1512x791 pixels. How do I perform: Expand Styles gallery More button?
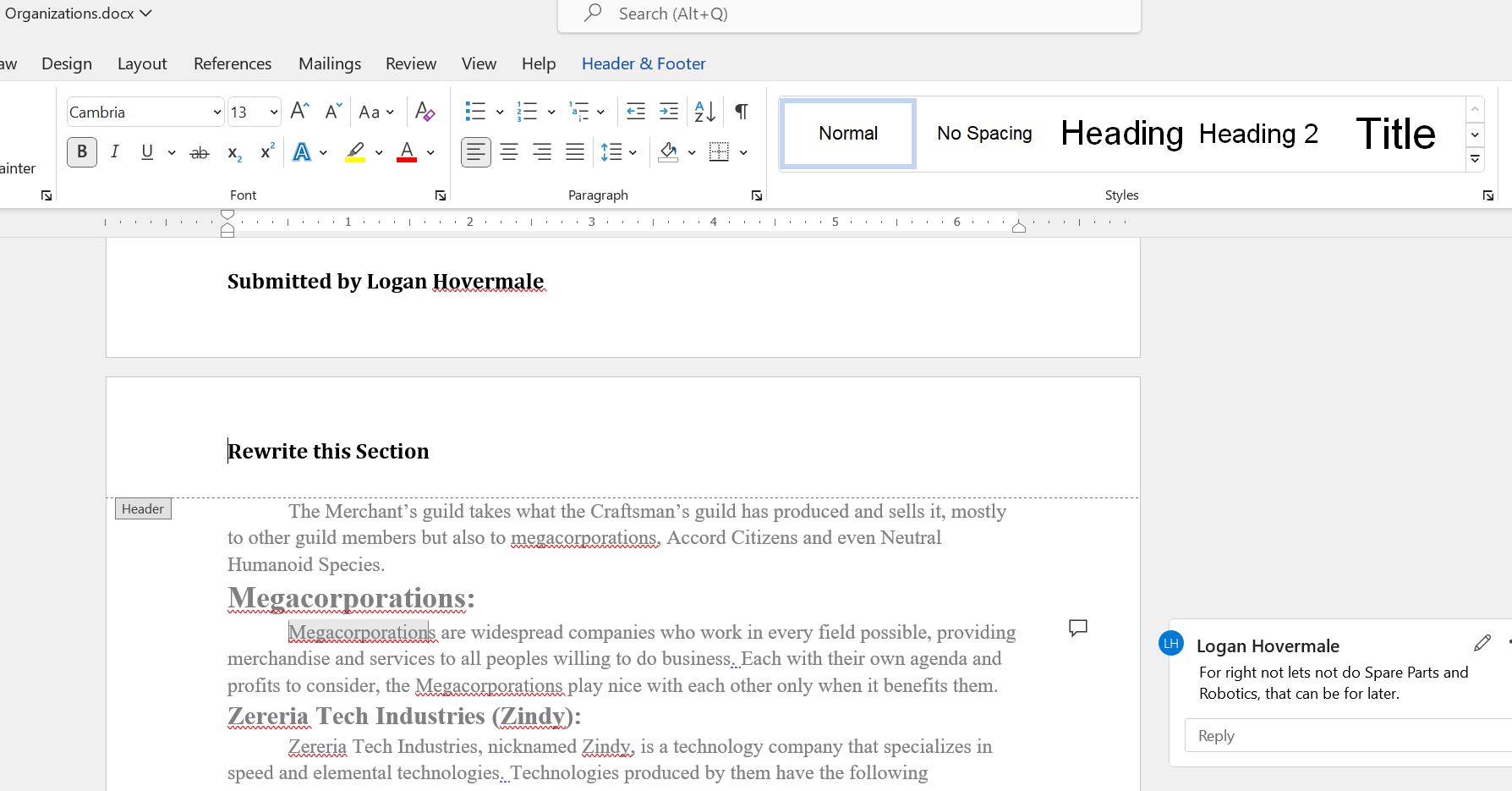[1475, 159]
